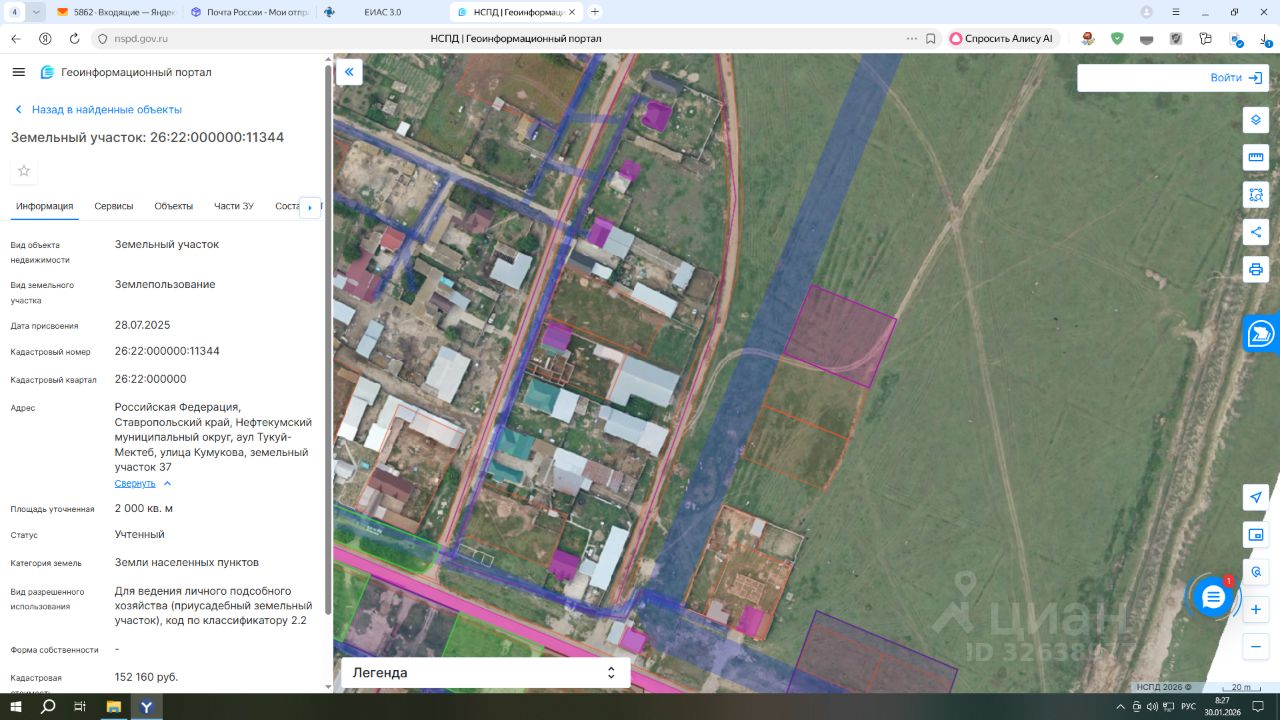Screen dimensions: 1280x720
Task: Open the tab group dropdown arrow in the tab bar
Action: [36, 12]
